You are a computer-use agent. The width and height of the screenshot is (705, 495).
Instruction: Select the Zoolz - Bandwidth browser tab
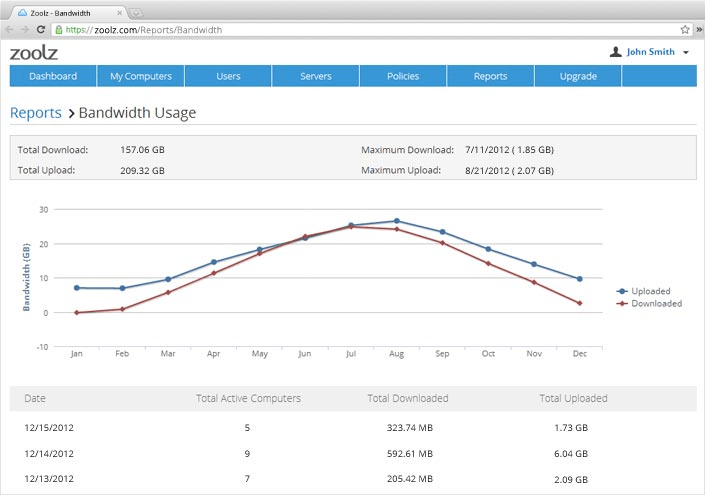[67, 13]
